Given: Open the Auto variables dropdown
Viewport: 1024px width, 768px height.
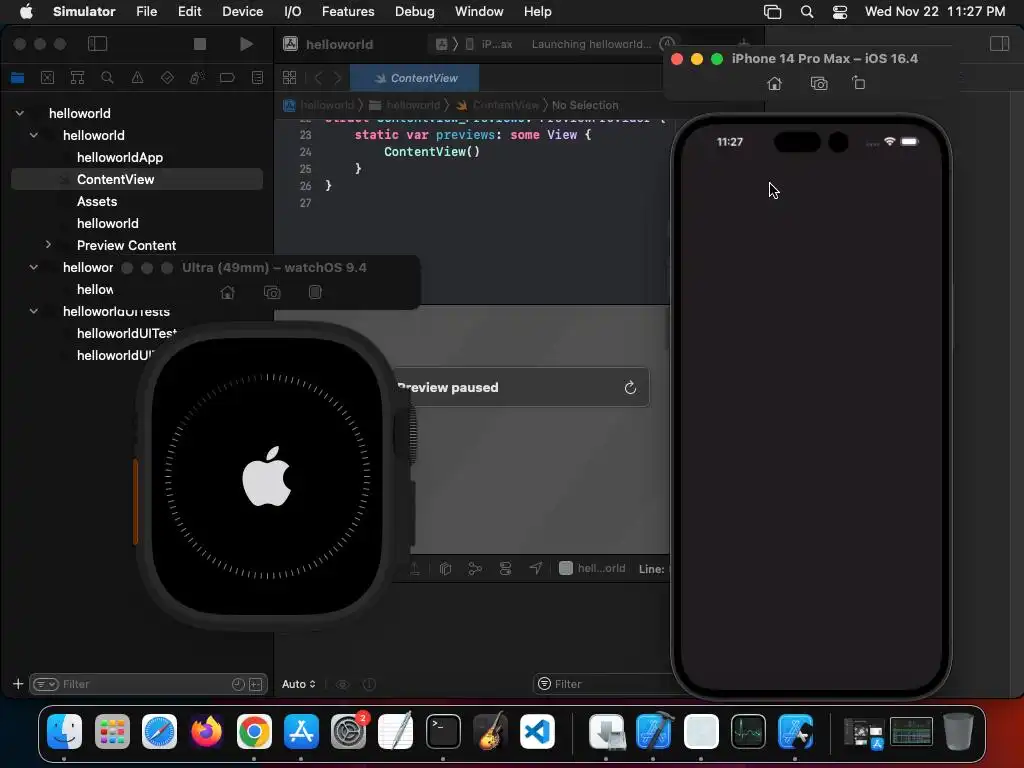Looking at the screenshot, I should click(298, 684).
